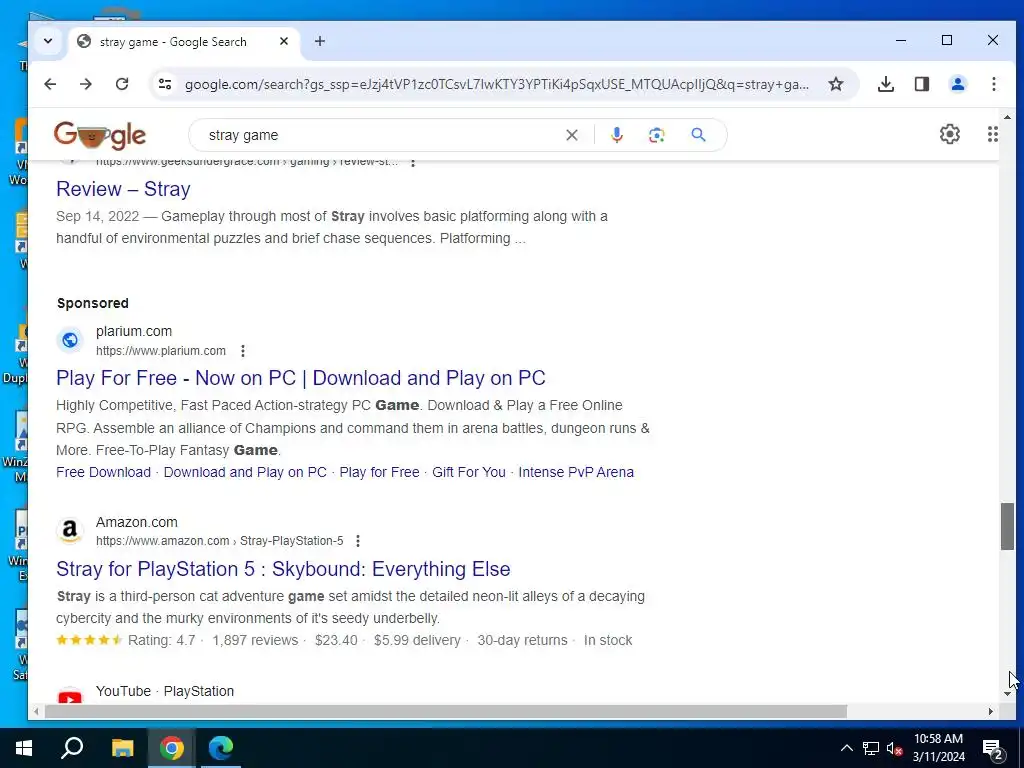Screen dimensions: 1024x768
Task: Open the Chrome side panel
Action: (x=921, y=84)
